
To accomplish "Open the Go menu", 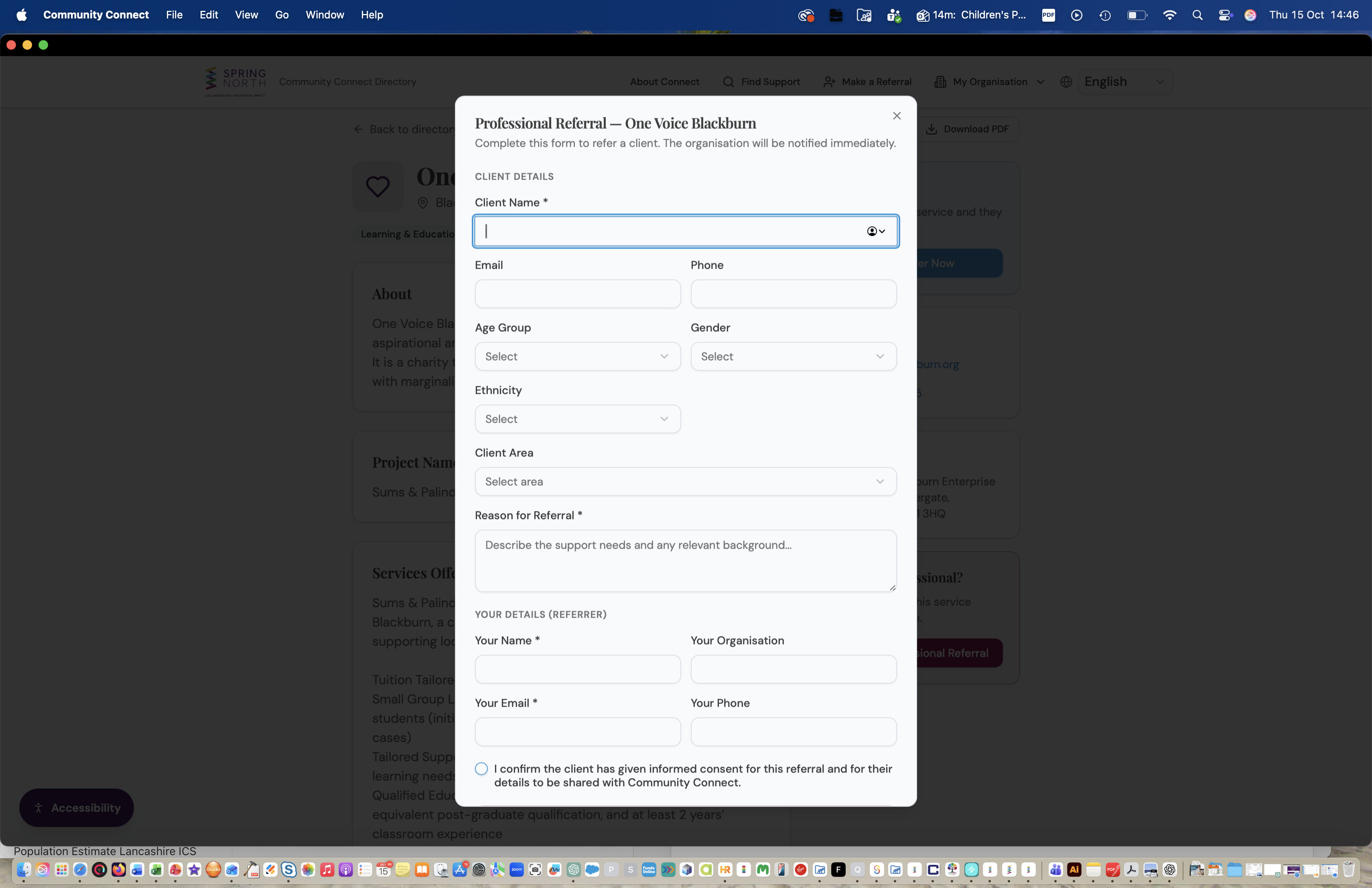I will (x=282, y=15).
